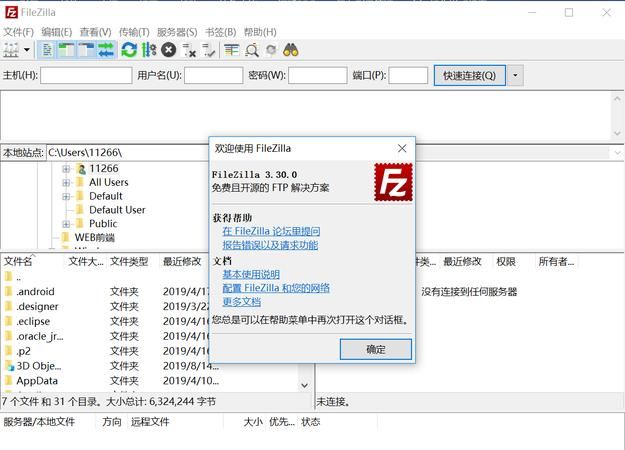The image size is (625, 450).
Task: Open the quickconnect history dropdown arrow
Action: tap(515, 75)
